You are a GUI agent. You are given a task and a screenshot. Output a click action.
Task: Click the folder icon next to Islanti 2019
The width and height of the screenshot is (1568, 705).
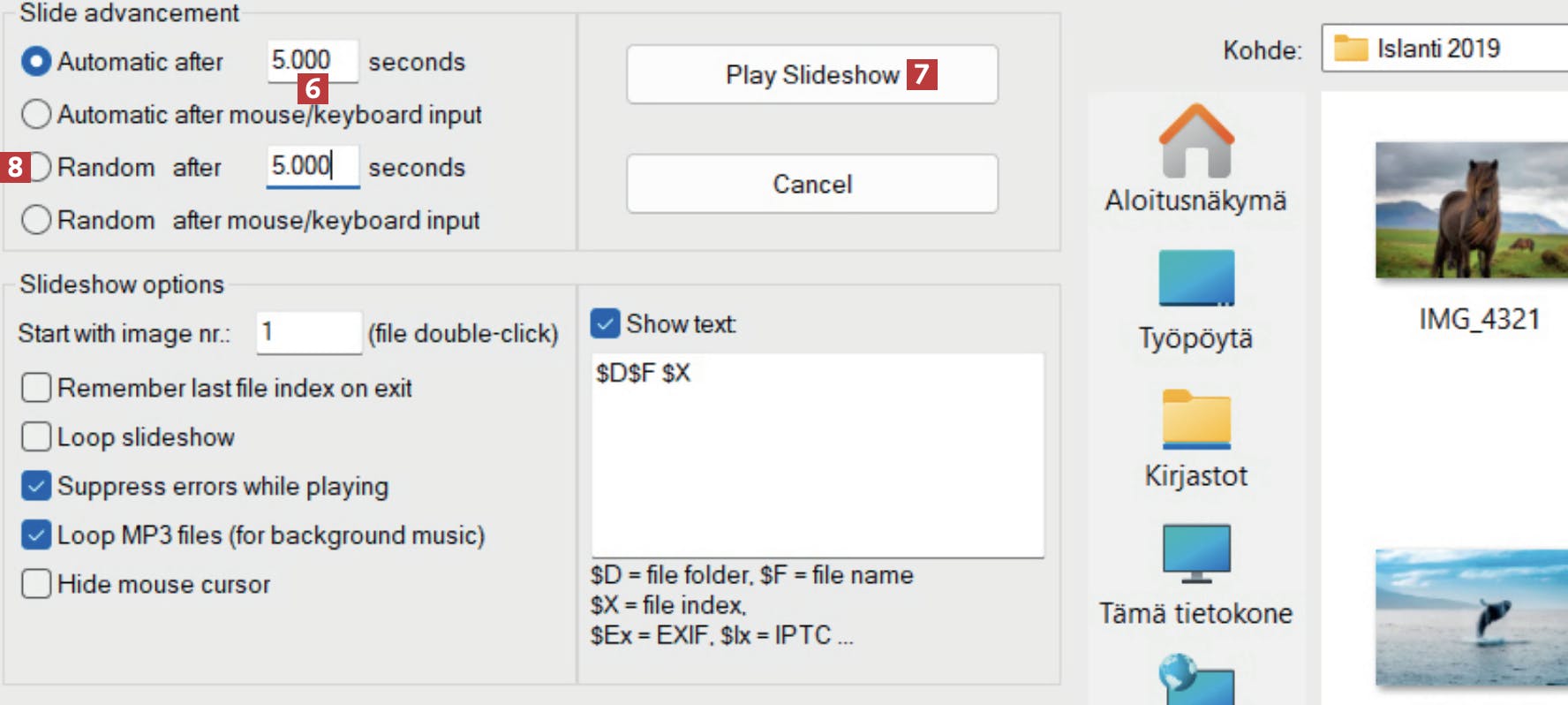[1350, 48]
